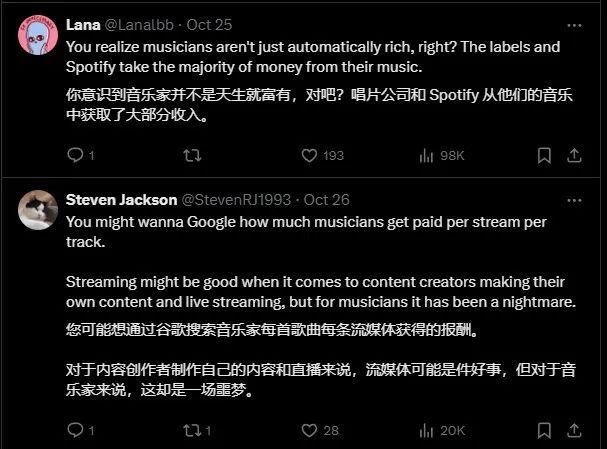Like Lana's tweet with 193 likes
Image resolution: width=607 pixels, height=449 pixels.
(310, 155)
